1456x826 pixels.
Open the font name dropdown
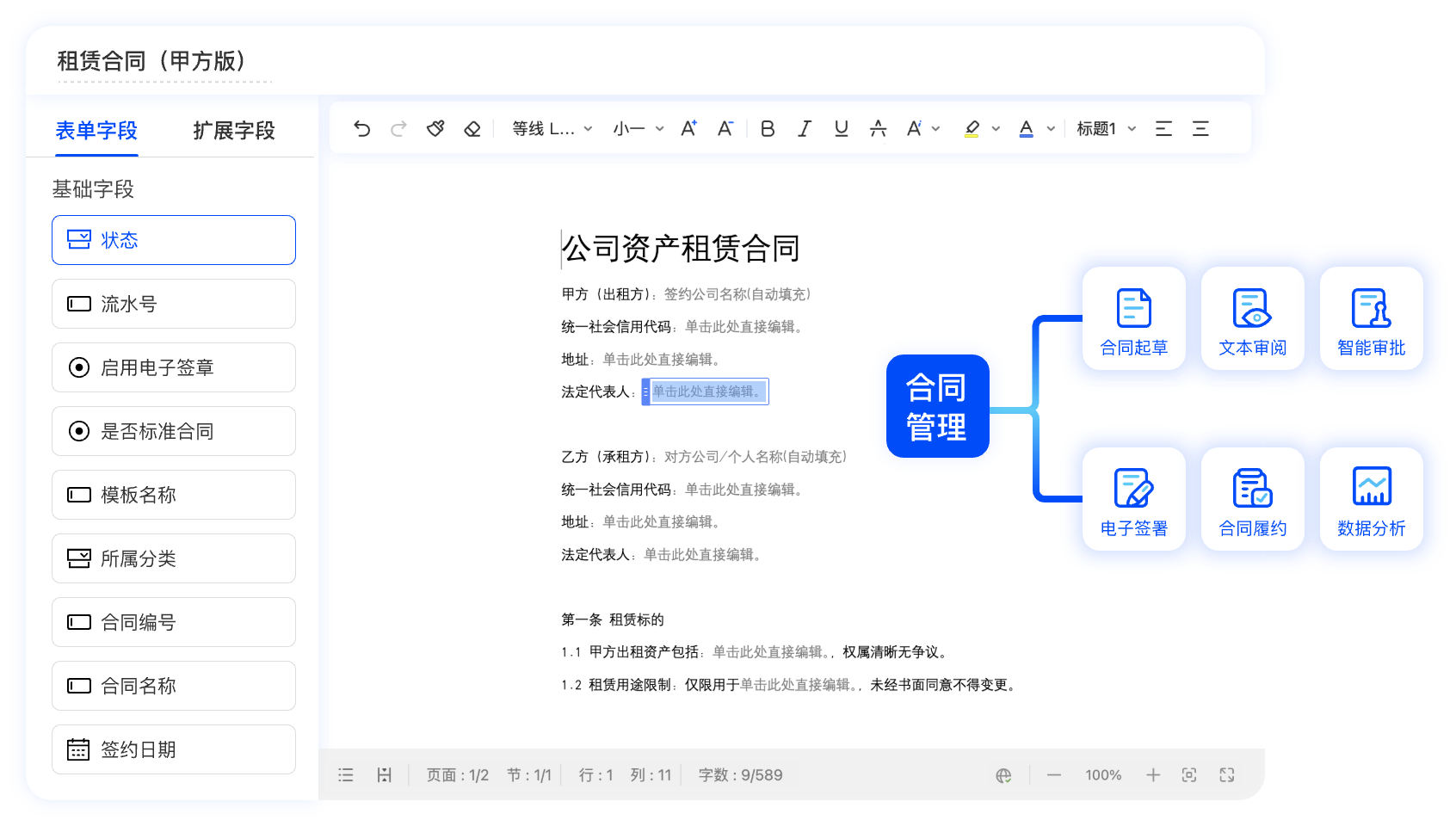point(552,129)
